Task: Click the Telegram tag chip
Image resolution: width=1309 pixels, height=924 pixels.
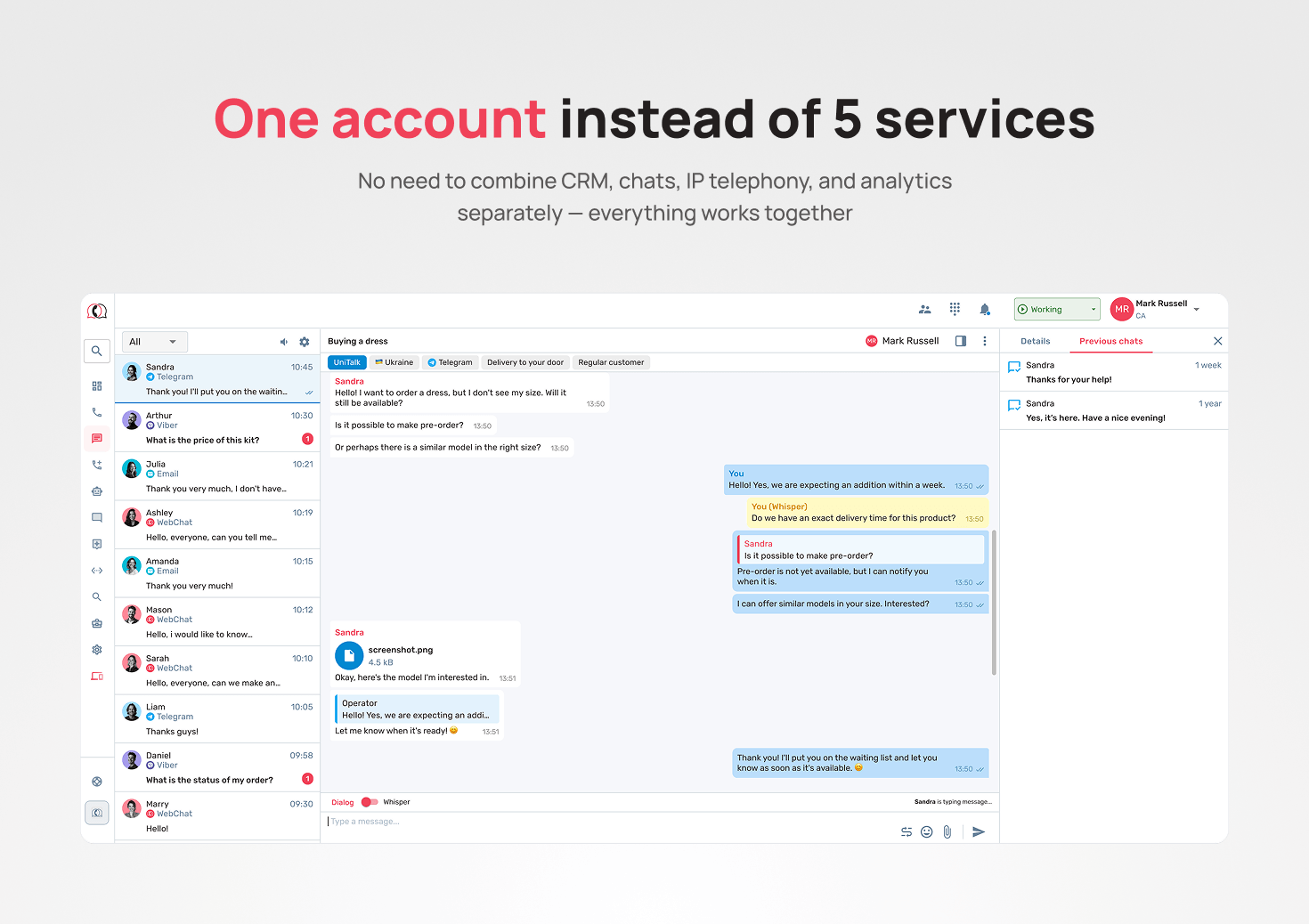Action: click(450, 362)
